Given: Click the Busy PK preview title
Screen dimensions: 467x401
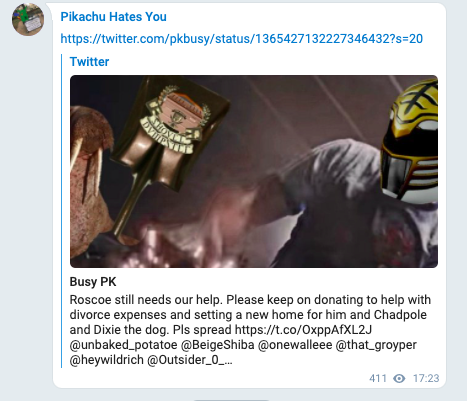Looking at the screenshot, I should (93, 282).
